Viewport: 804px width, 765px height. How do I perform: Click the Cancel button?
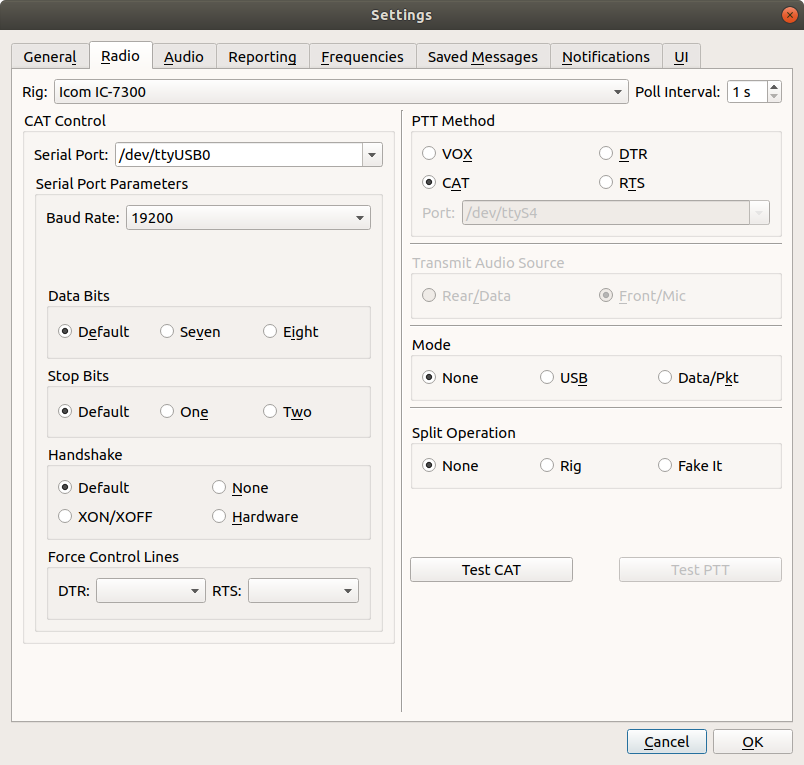667,741
